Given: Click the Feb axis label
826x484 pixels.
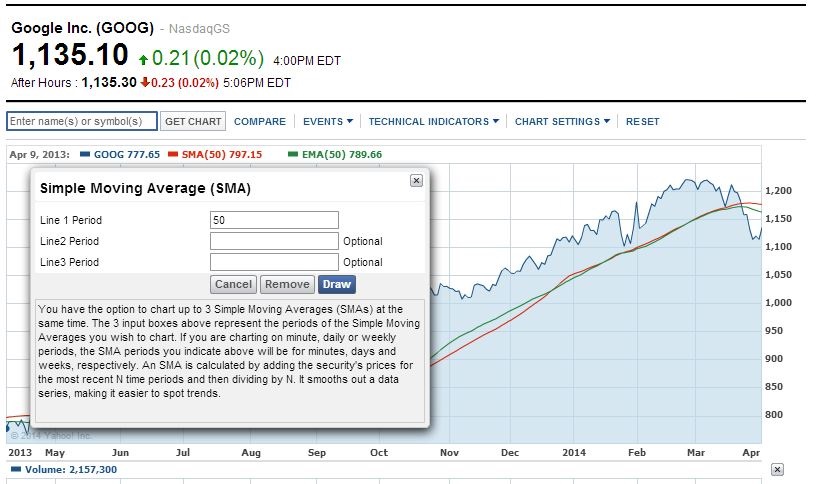Looking at the screenshot, I should tap(637, 452).
